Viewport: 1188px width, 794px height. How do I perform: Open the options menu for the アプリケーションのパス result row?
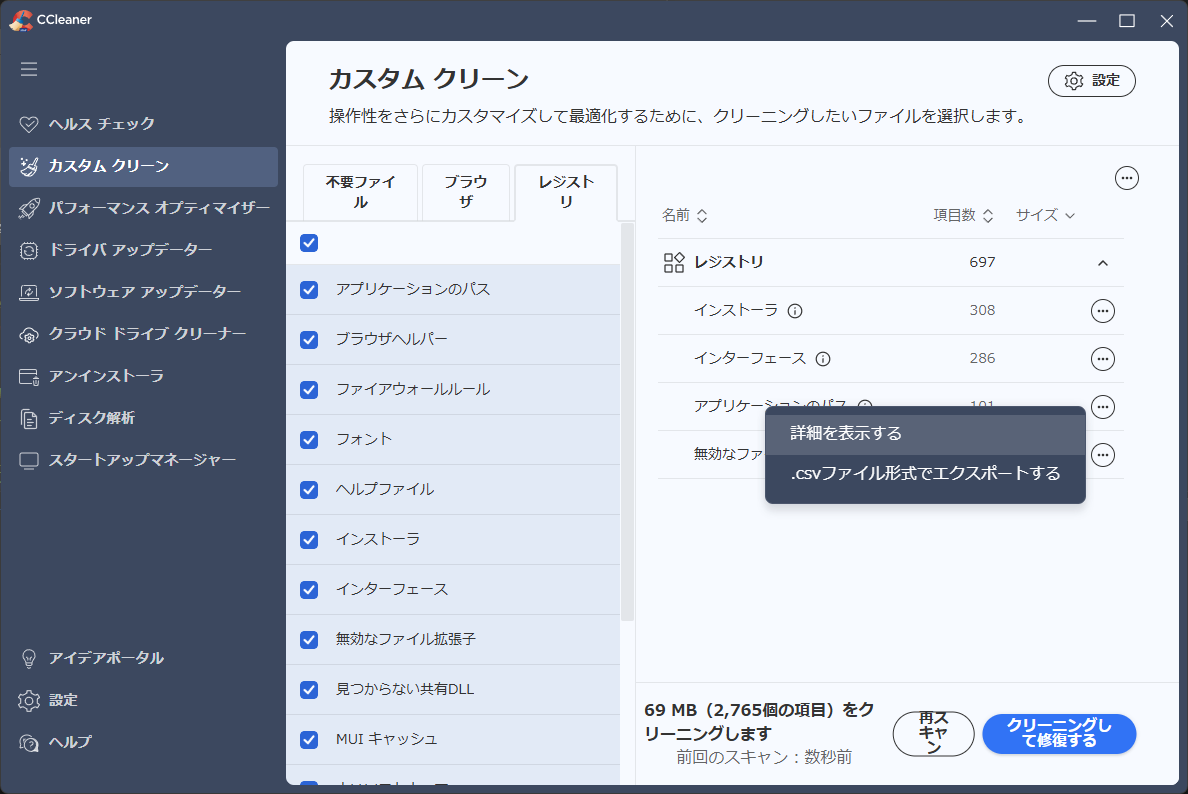[1102, 407]
